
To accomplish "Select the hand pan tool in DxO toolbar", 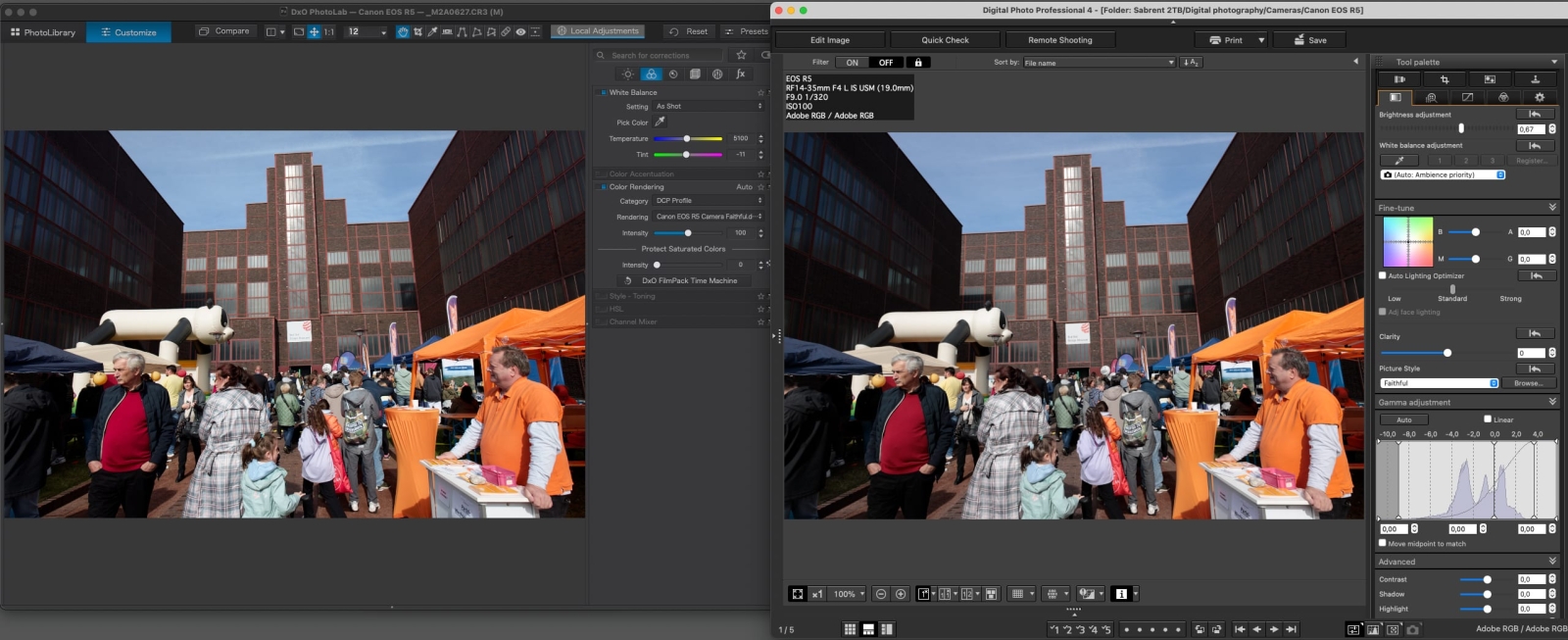I will [402, 31].
